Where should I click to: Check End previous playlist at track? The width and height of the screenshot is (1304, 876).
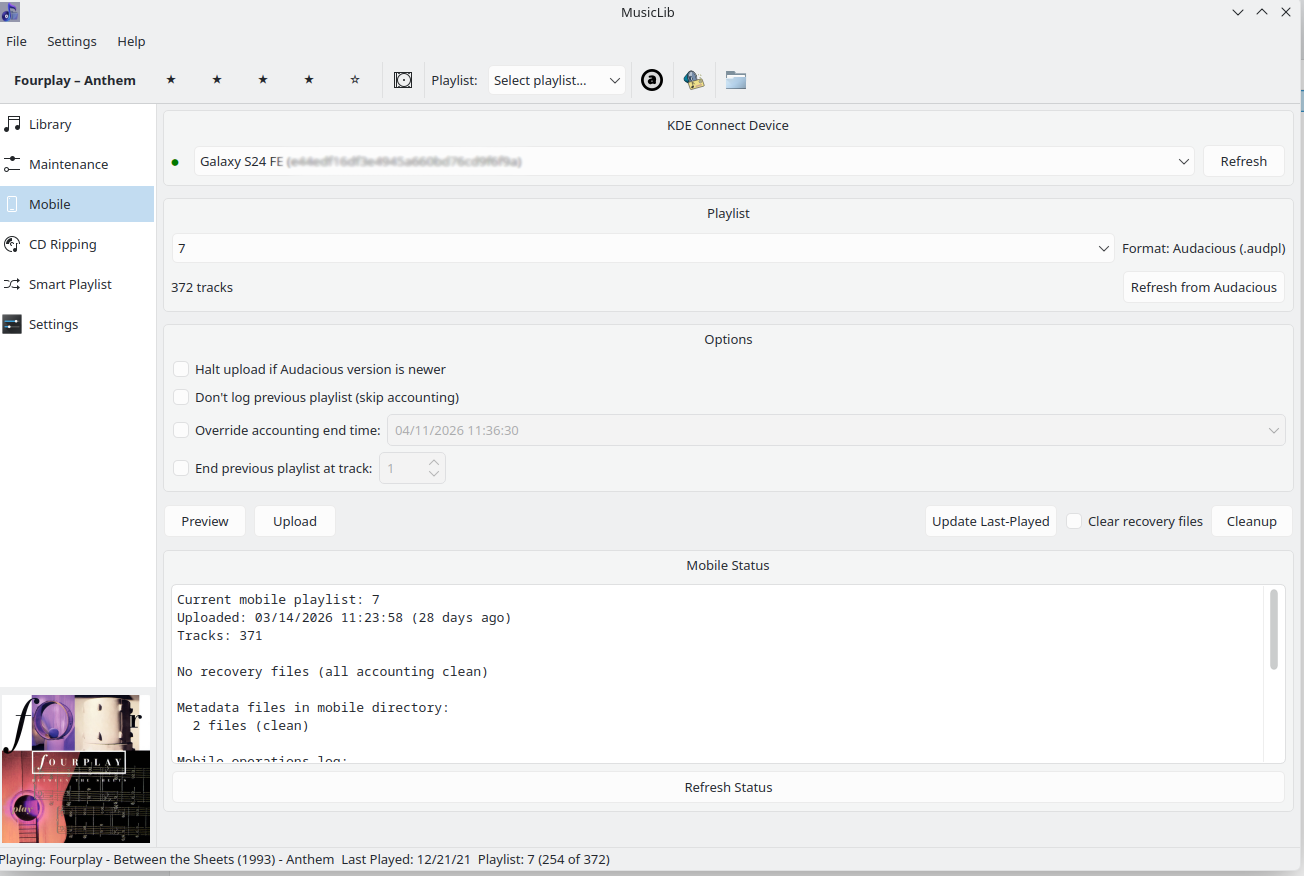point(181,468)
